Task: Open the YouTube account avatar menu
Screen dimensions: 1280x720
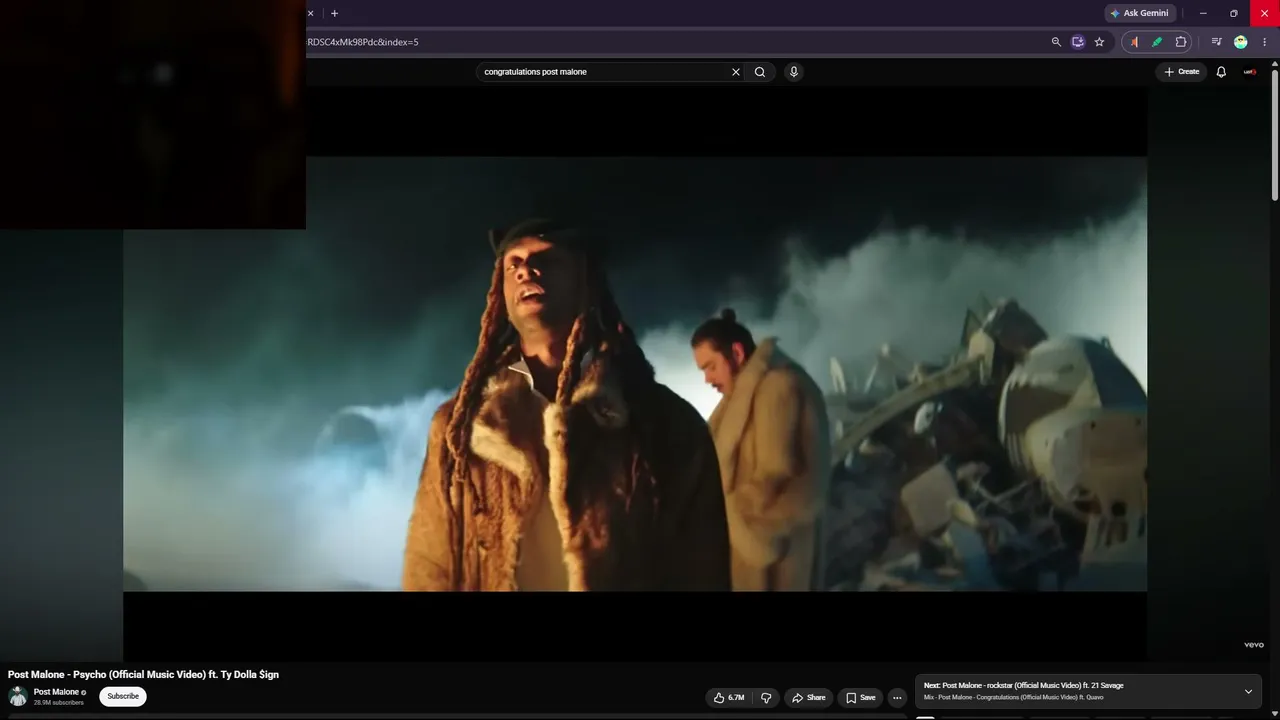Action: point(1250,72)
